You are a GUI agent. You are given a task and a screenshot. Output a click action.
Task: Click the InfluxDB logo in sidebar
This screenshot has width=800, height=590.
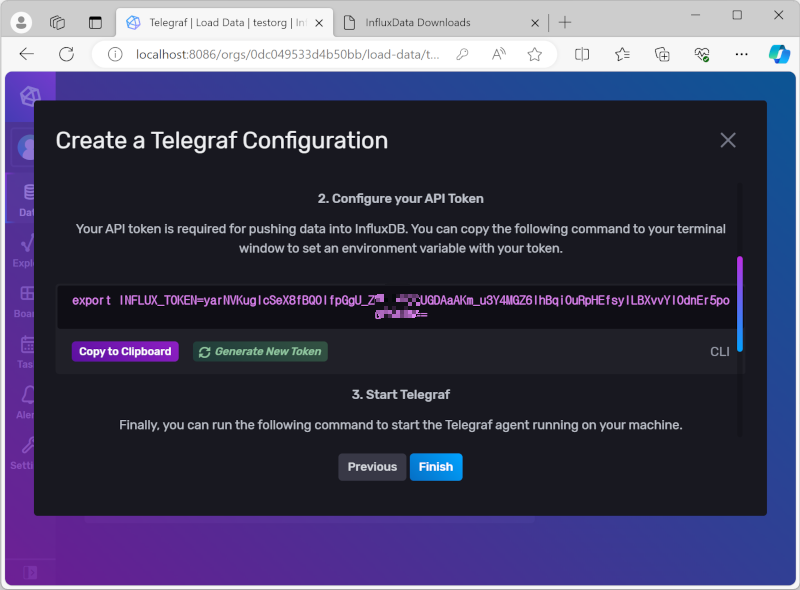point(30,96)
